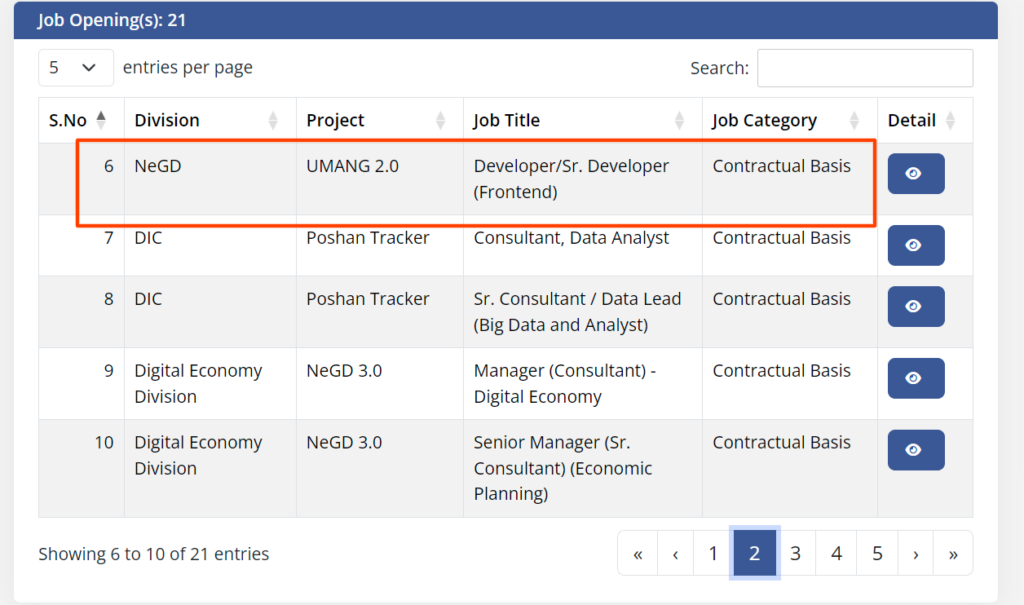Sort table by Division column
The image size is (1024, 605).
(x=210, y=120)
